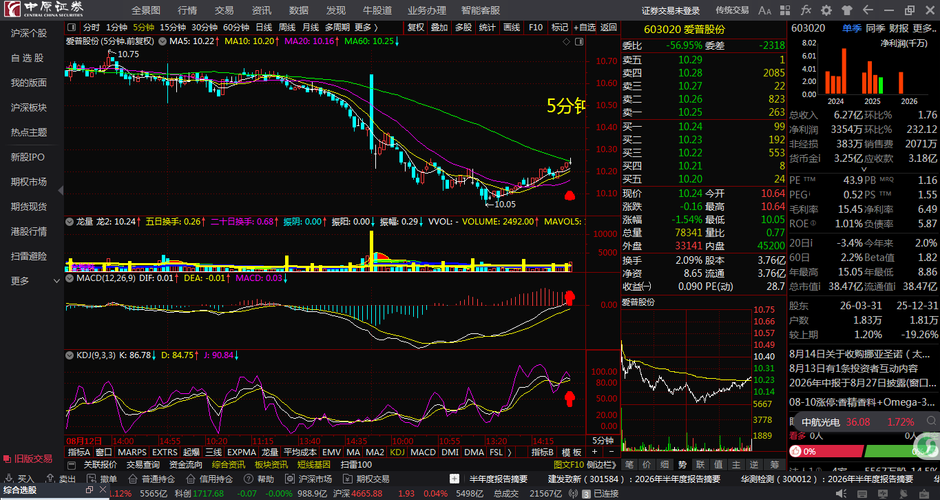
Task: Switch to 15分钟 period tab
Action: click(x=173, y=27)
